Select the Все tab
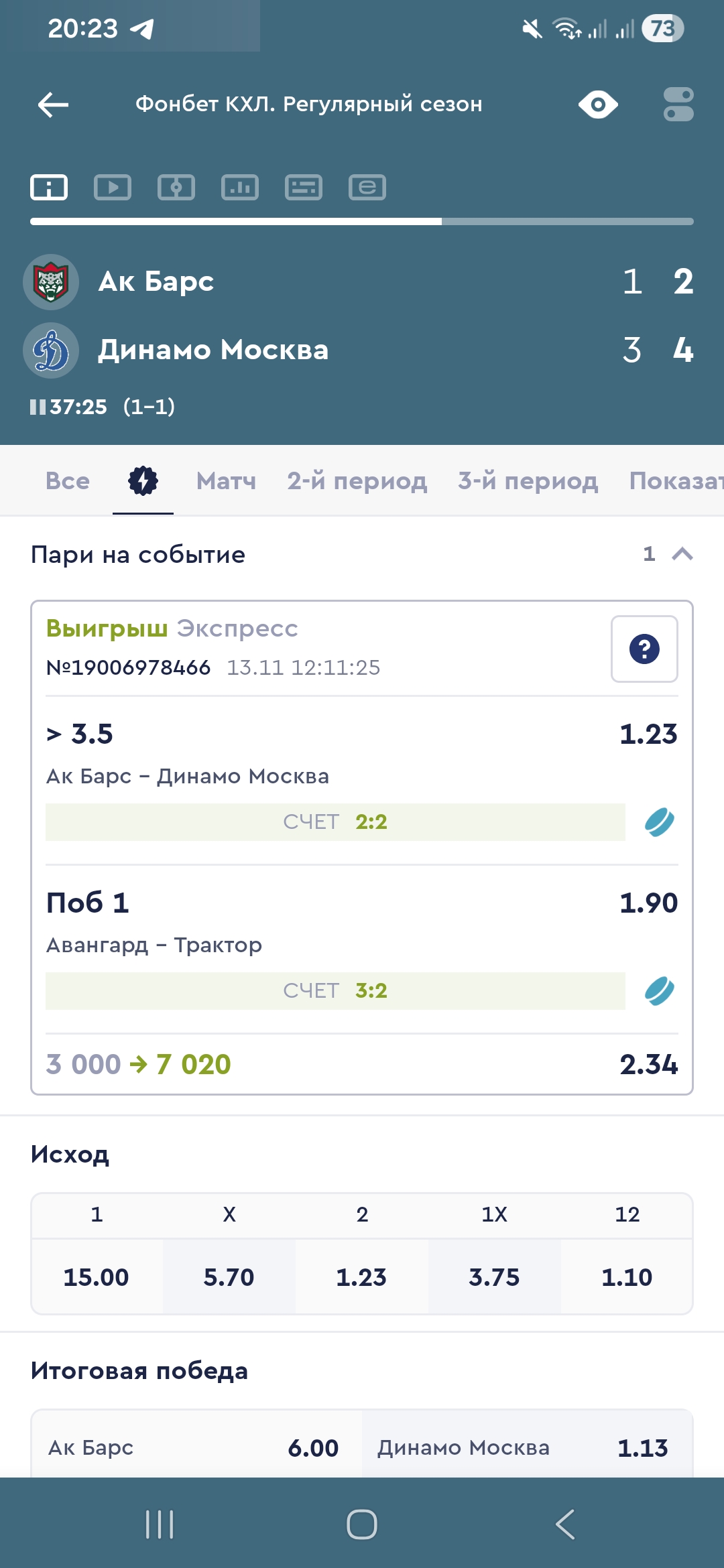This screenshot has width=724, height=1568. (x=68, y=481)
